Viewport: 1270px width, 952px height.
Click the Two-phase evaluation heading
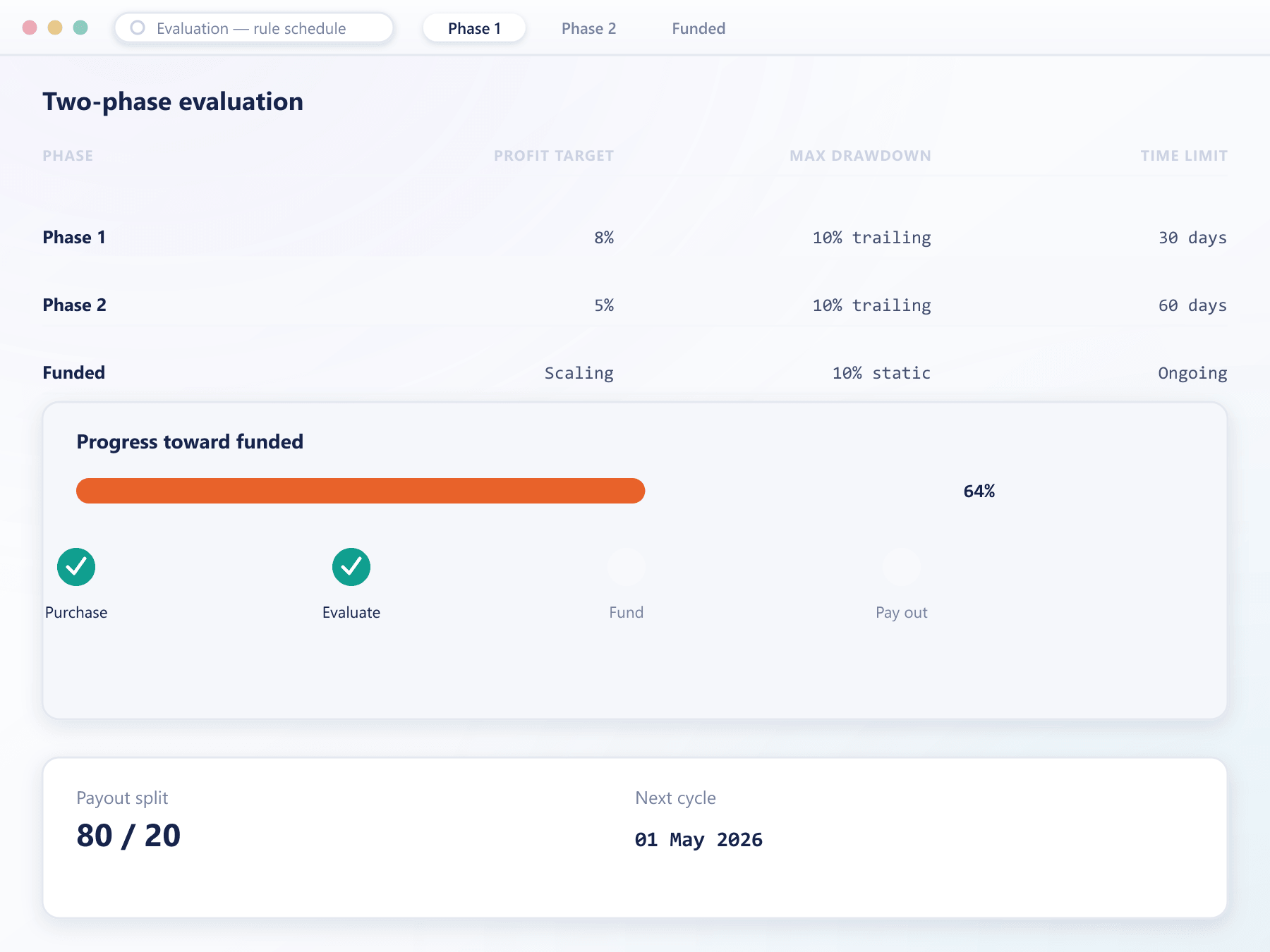(x=173, y=102)
